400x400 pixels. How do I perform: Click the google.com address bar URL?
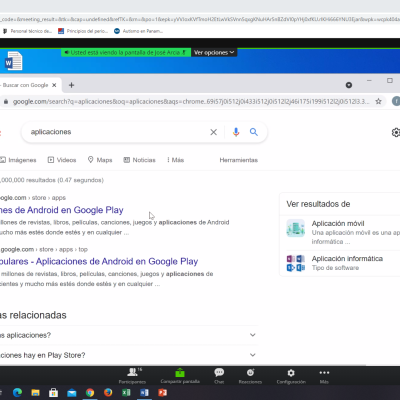(191, 102)
